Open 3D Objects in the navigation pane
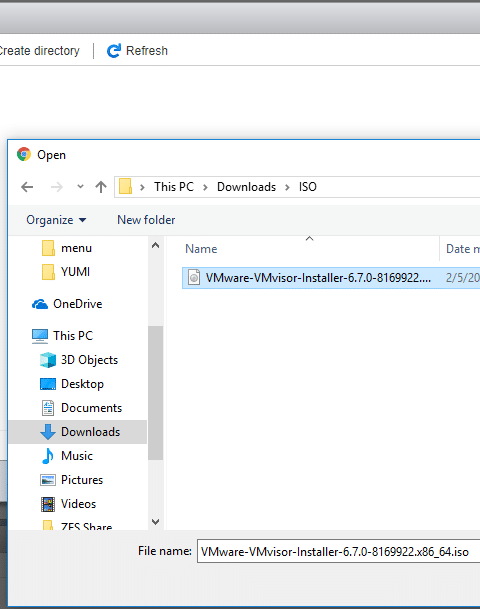This screenshot has width=480, height=609. (x=79, y=360)
